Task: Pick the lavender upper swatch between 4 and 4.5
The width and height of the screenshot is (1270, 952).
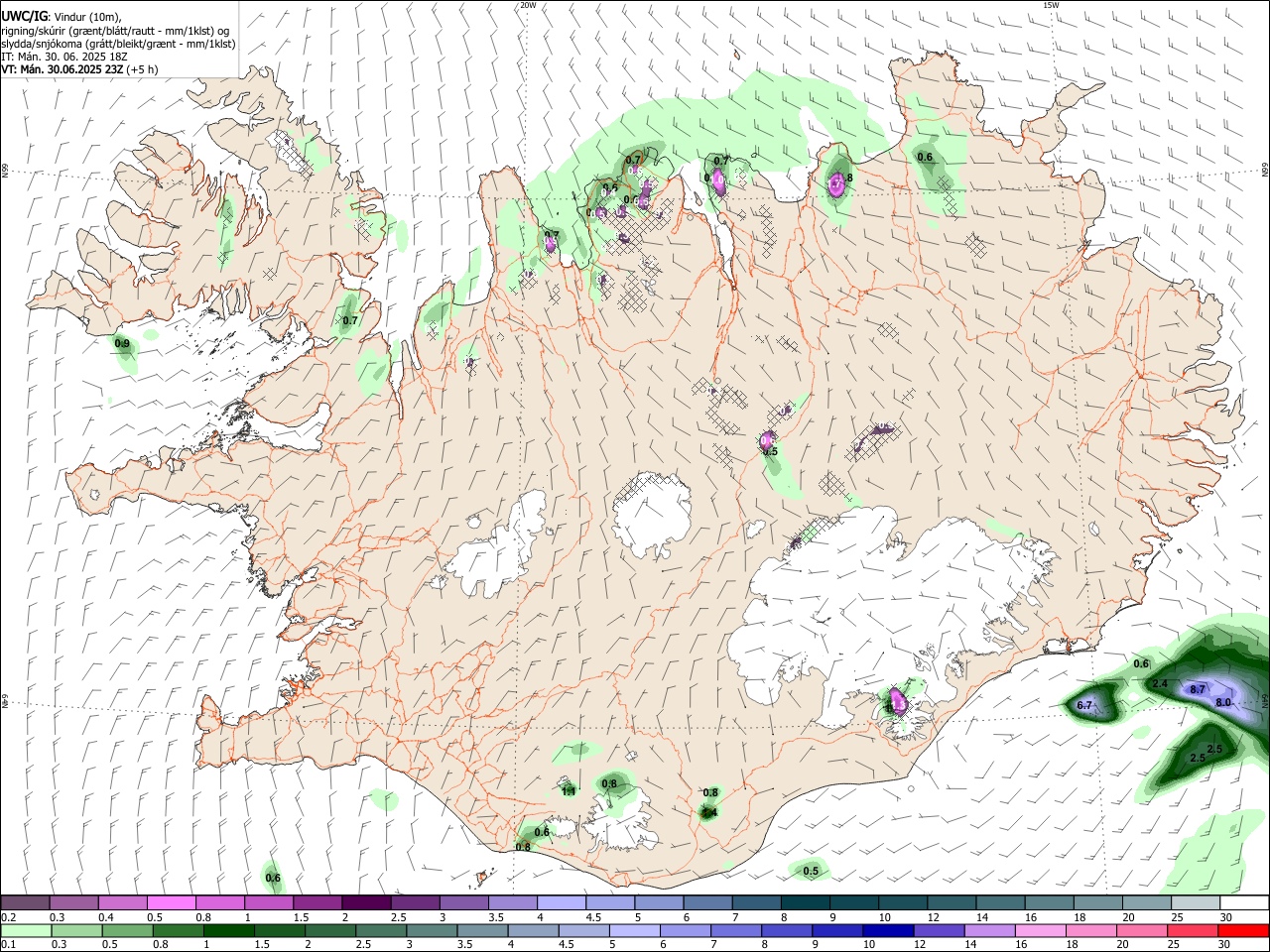Action: coord(561,902)
